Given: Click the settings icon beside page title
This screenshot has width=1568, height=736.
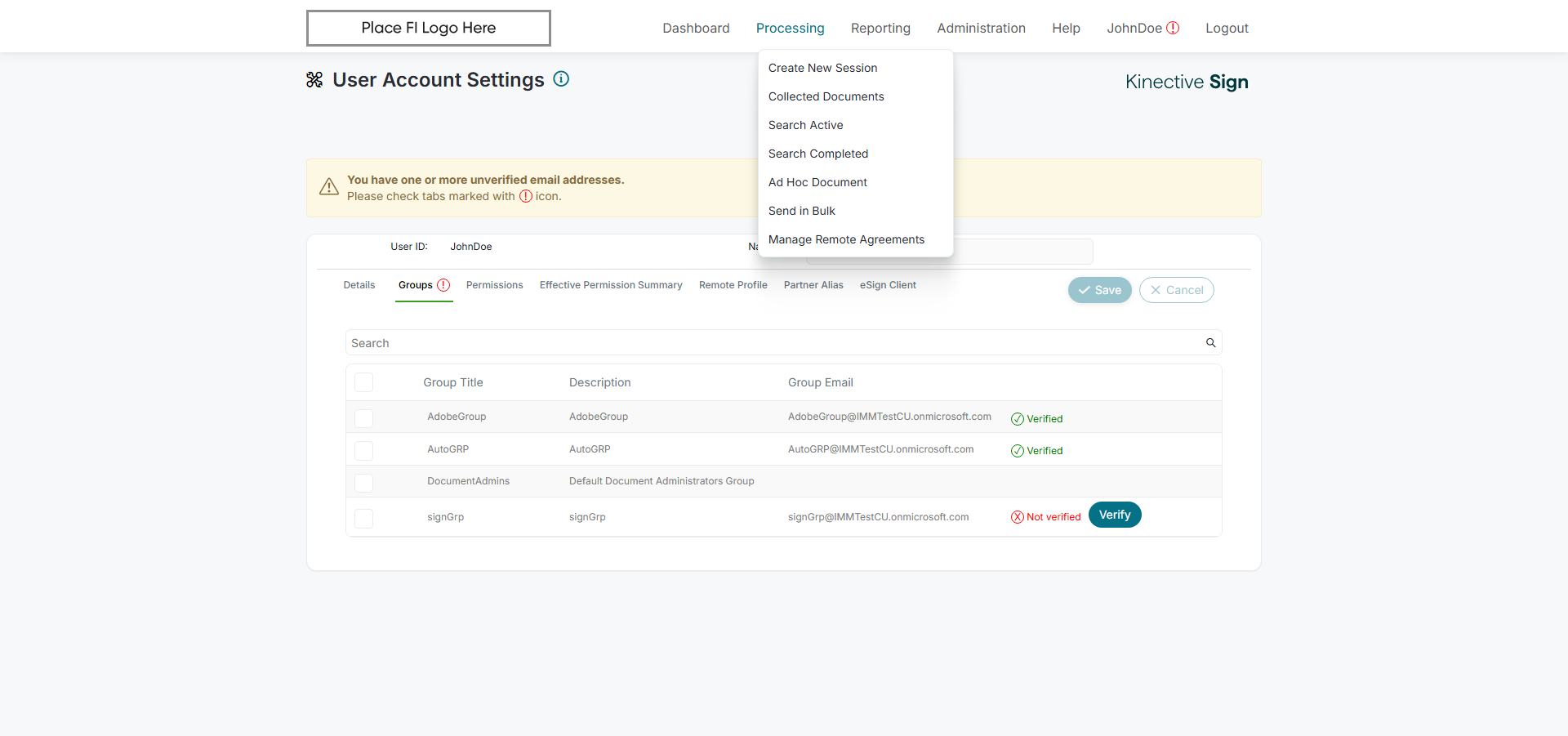Looking at the screenshot, I should click(314, 80).
